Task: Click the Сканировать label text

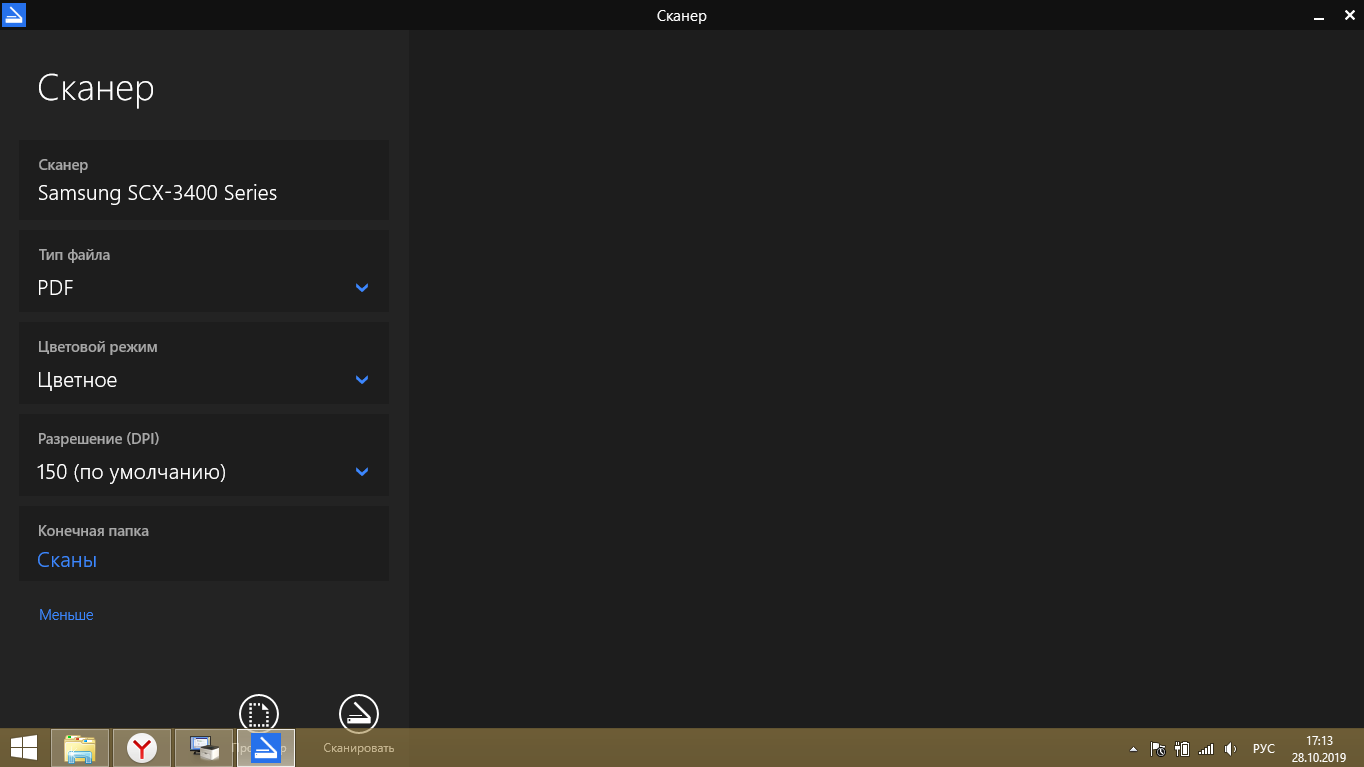Action: point(359,748)
